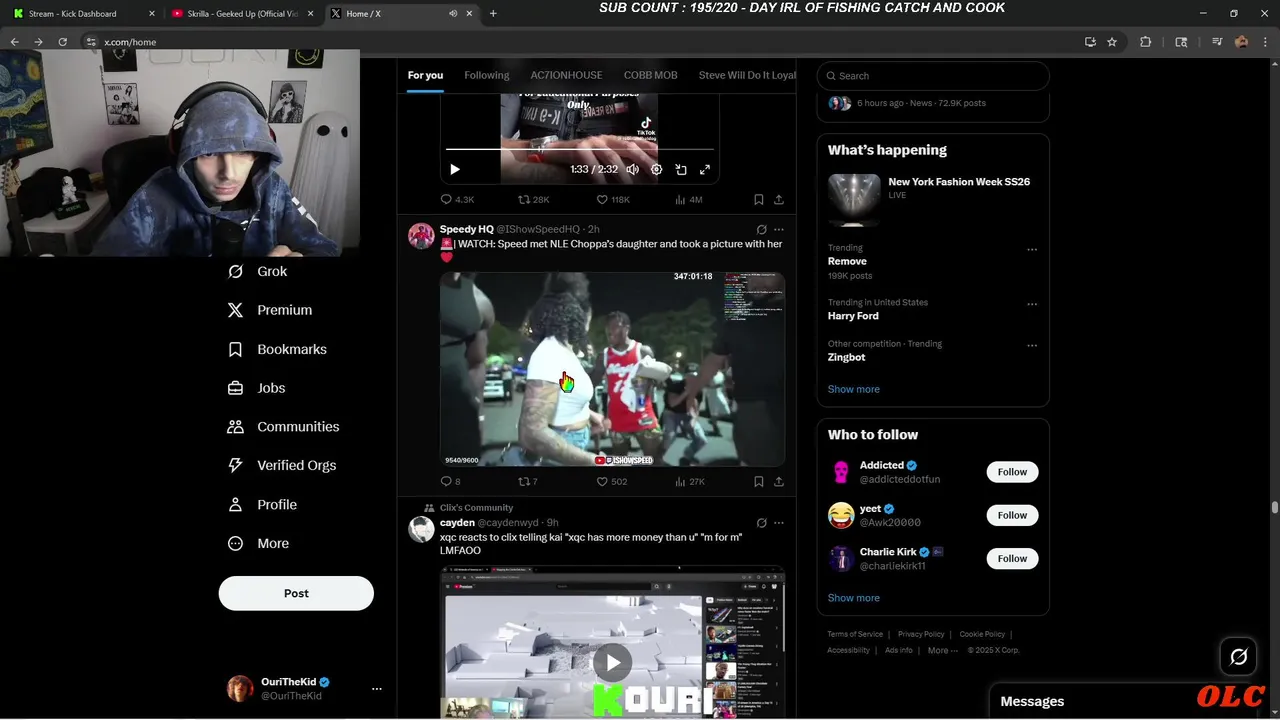The width and height of the screenshot is (1280, 720).
Task: Follow the Addicted account
Action: pos(1012,472)
